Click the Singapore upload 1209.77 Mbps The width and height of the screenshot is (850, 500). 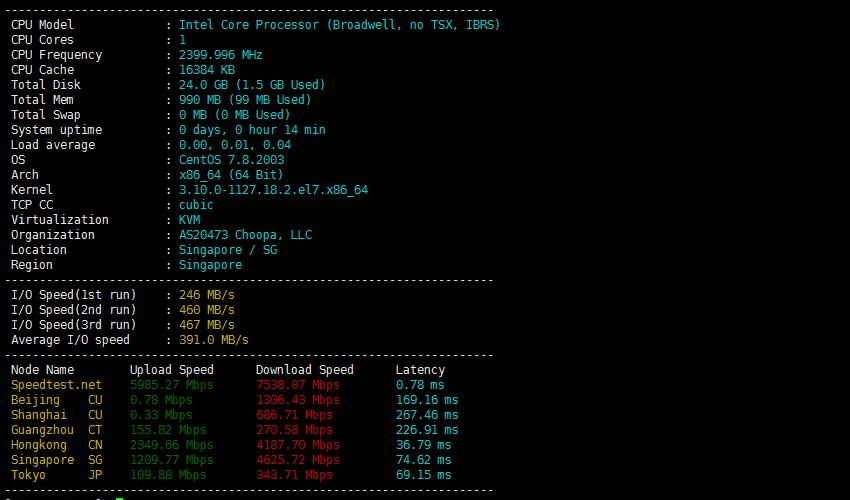171,460
